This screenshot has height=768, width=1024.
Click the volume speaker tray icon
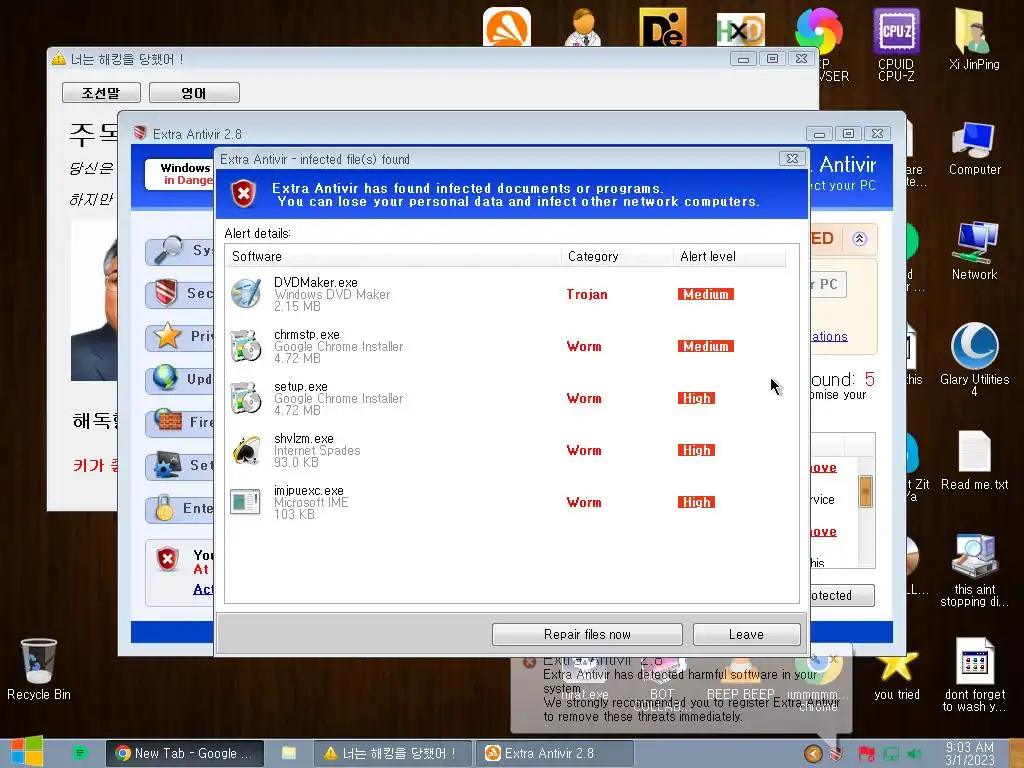(914, 754)
